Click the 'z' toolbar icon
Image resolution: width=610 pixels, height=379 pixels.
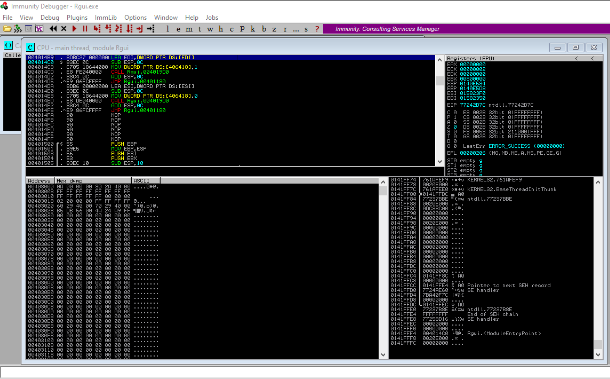(274, 29)
